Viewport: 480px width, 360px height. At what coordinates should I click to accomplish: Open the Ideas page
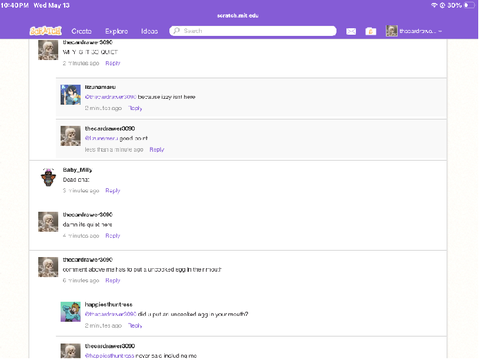coord(149,31)
